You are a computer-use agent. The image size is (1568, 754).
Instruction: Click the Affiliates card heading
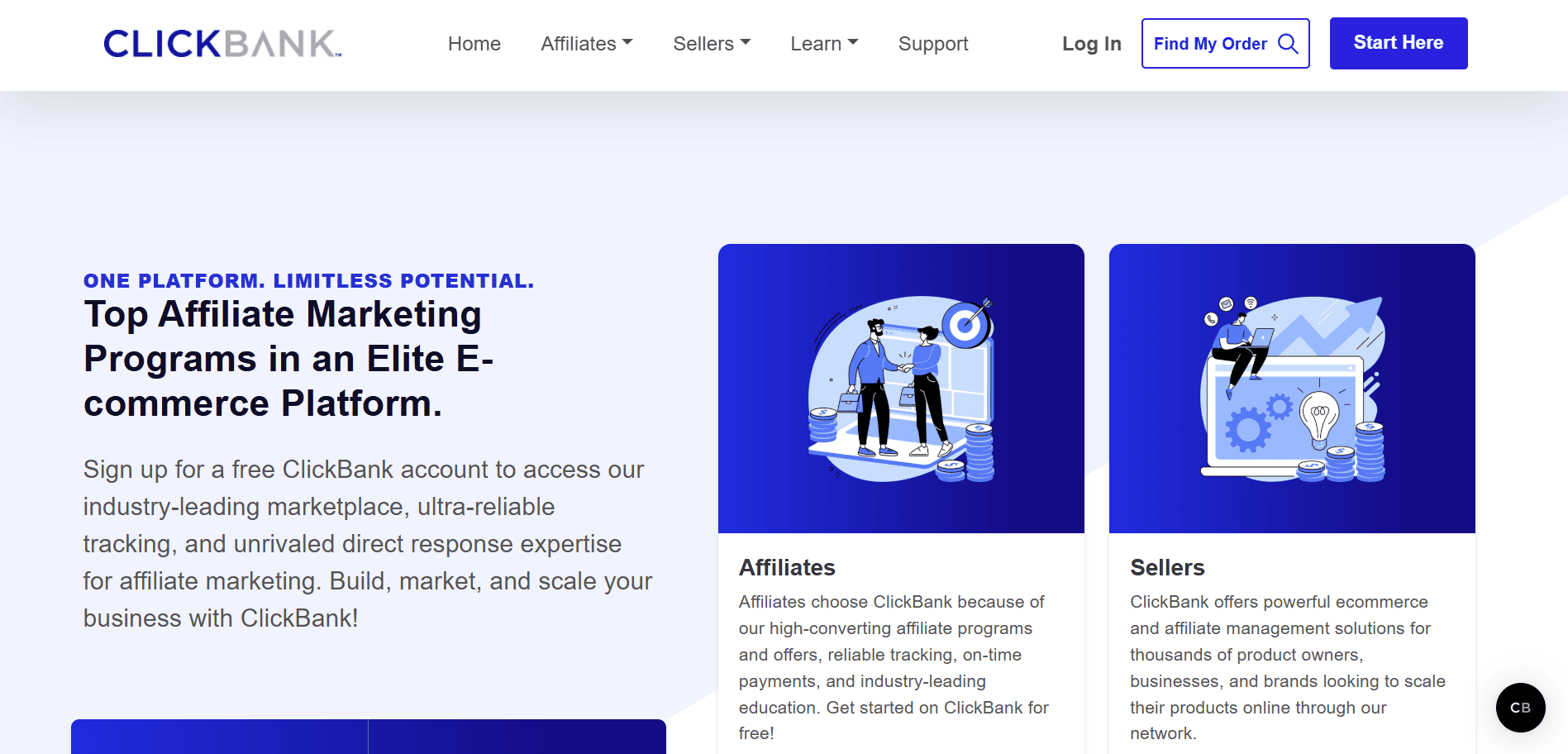[787, 568]
